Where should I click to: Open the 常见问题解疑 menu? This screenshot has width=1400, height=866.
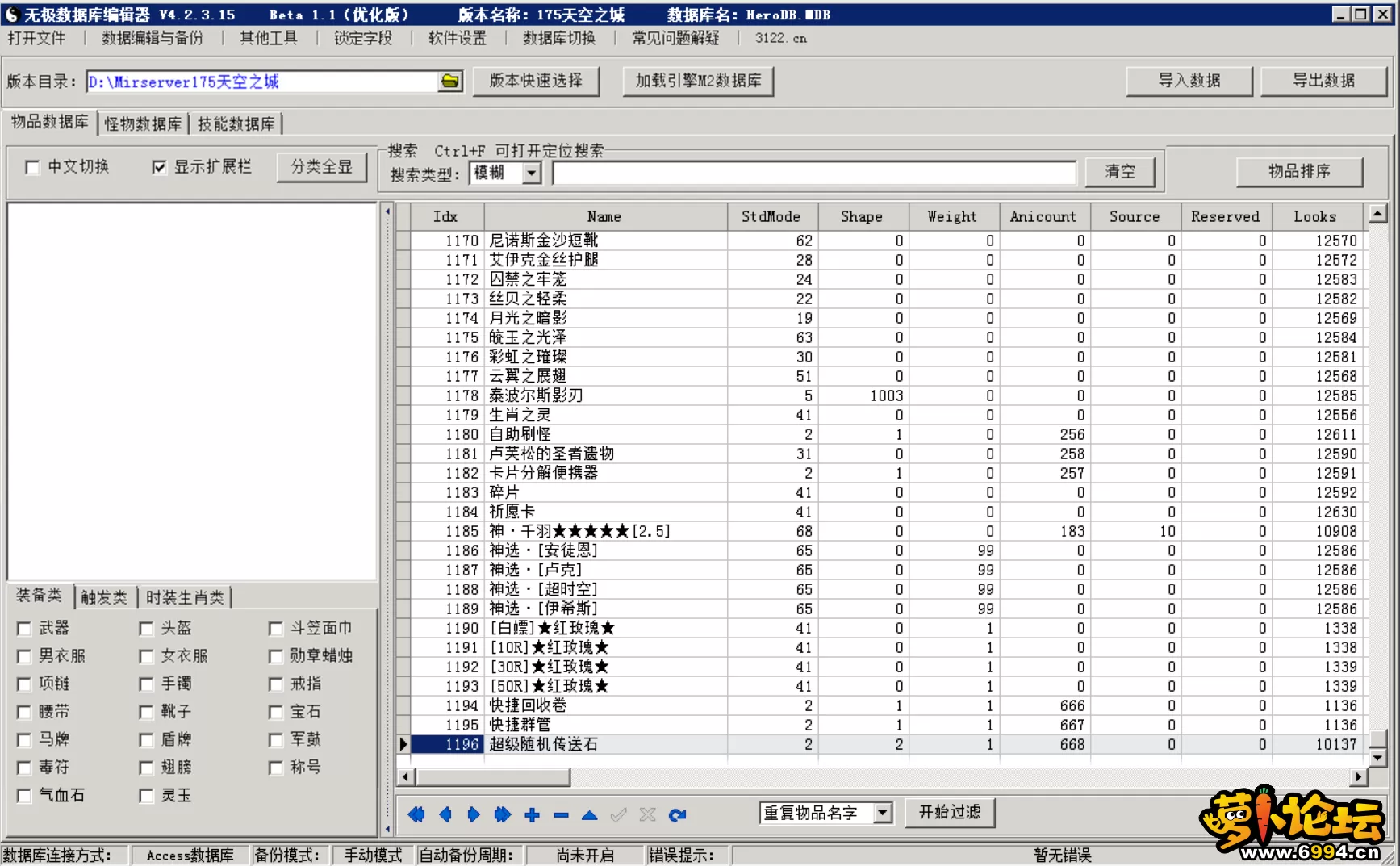675,38
